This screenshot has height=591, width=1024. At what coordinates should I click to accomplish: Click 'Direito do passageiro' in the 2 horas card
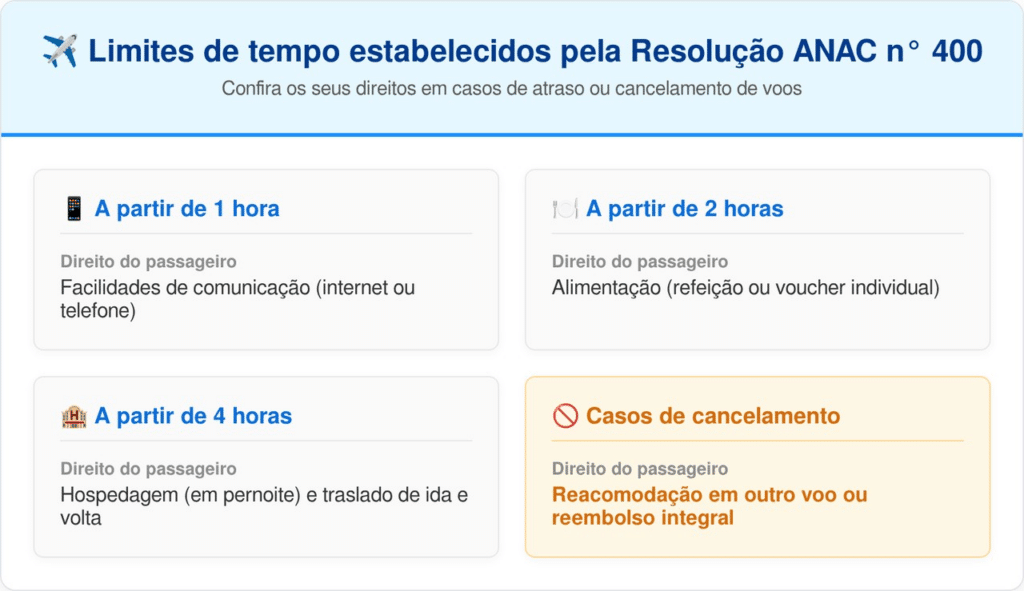[x=639, y=262]
